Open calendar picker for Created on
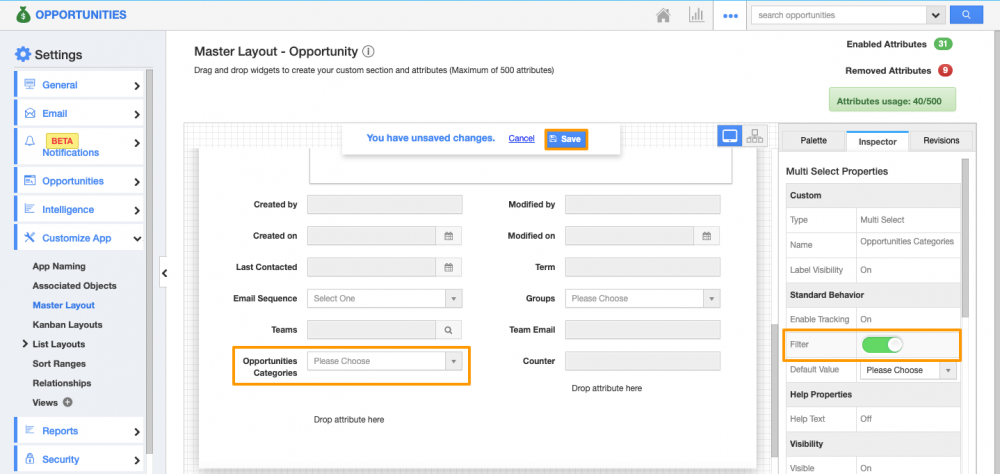 449,236
